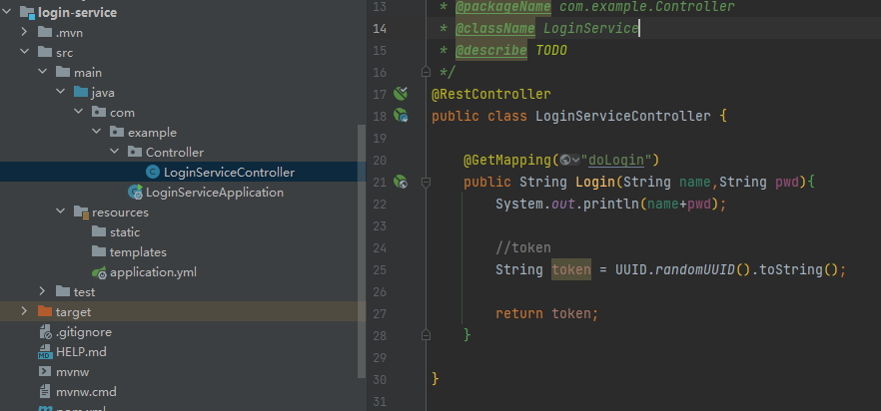Collapse the login-service project root
Image resolution: width=881 pixels, height=411 pixels.
point(7,12)
